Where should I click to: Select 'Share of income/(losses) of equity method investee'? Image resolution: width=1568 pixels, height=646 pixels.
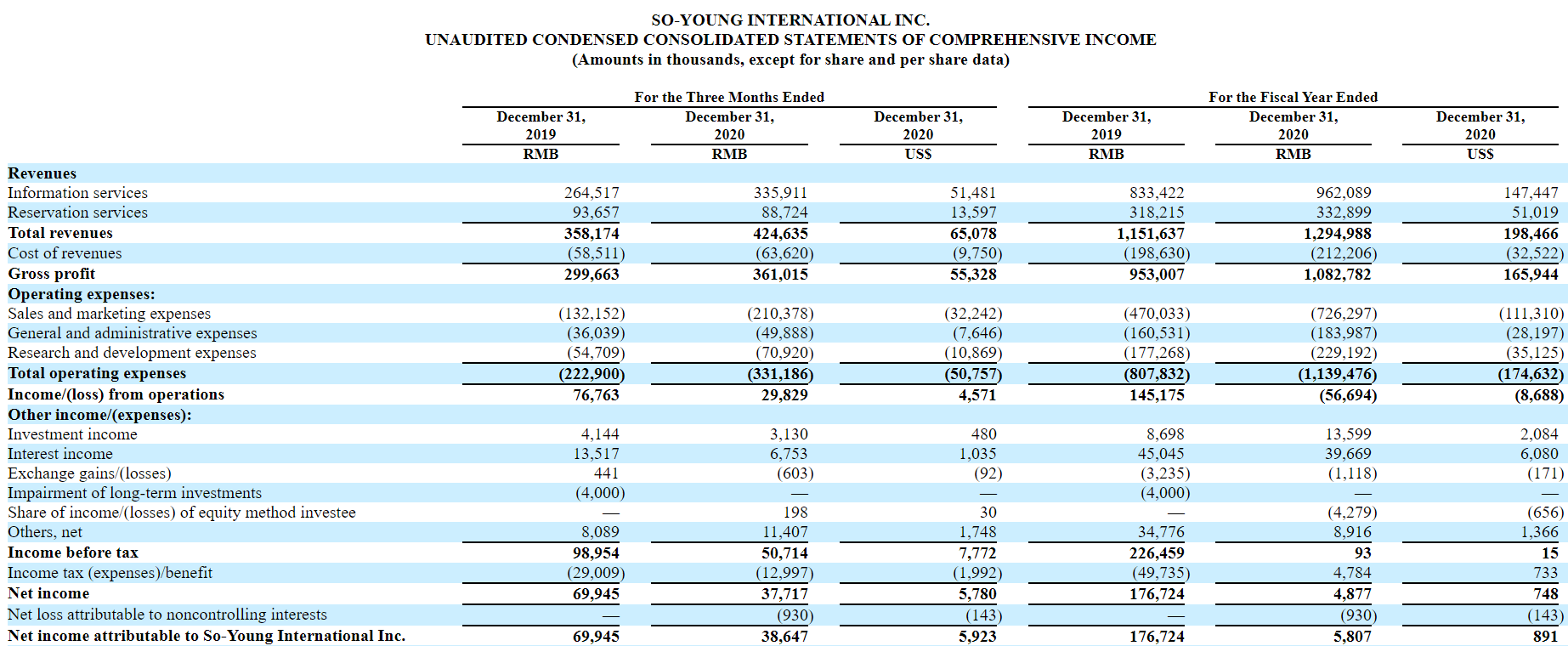click(182, 513)
